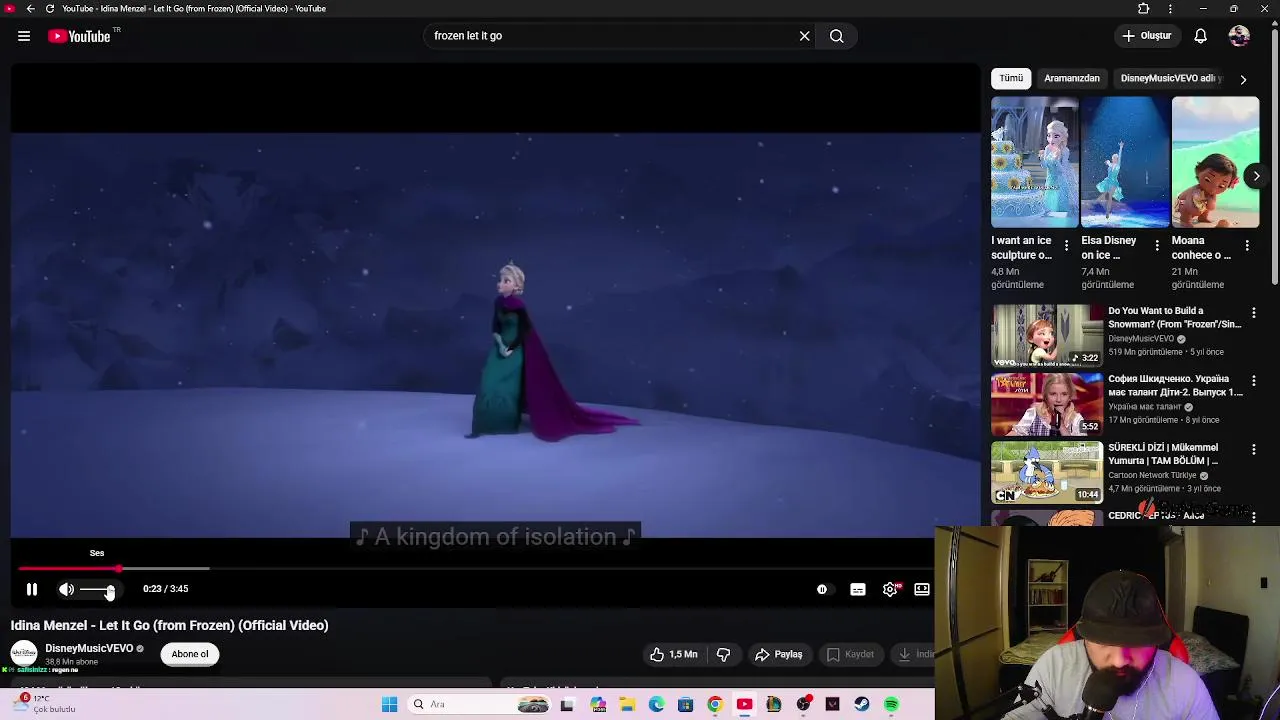
Task: Click the search box with 'frozen let it go'
Action: pyautogui.click(x=610, y=36)
